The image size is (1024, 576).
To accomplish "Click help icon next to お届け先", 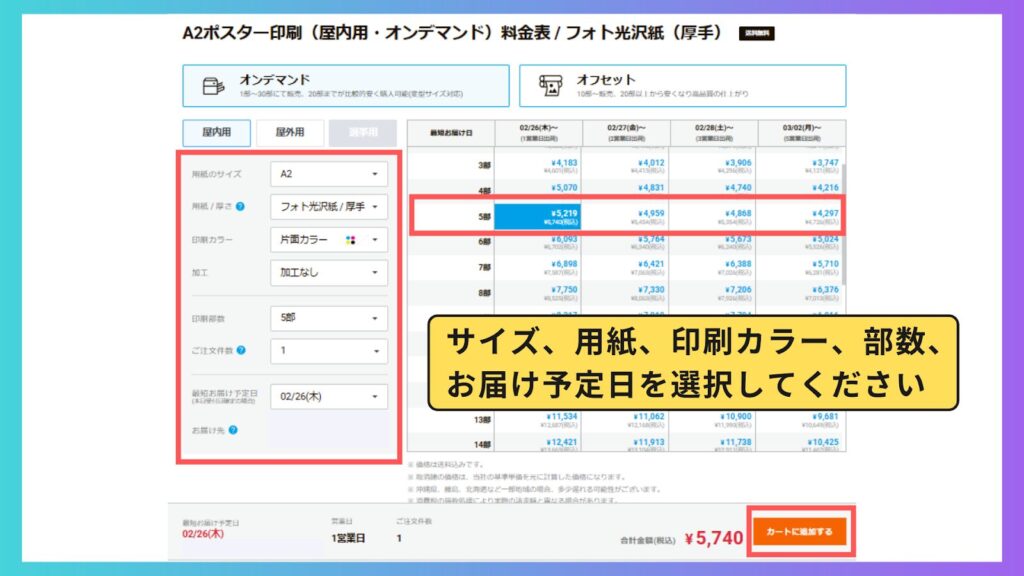I will [232, 430].
